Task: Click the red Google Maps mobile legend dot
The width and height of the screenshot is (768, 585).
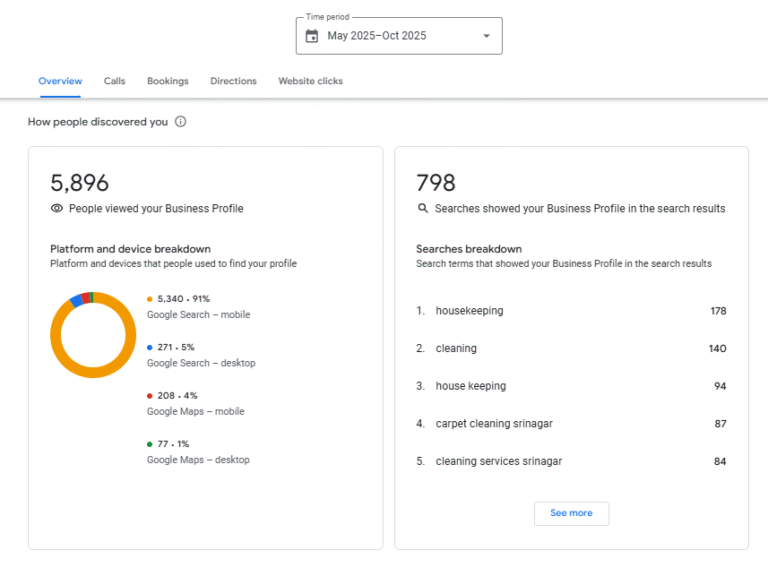Action: pyautogui.click(x=150, y=396)
